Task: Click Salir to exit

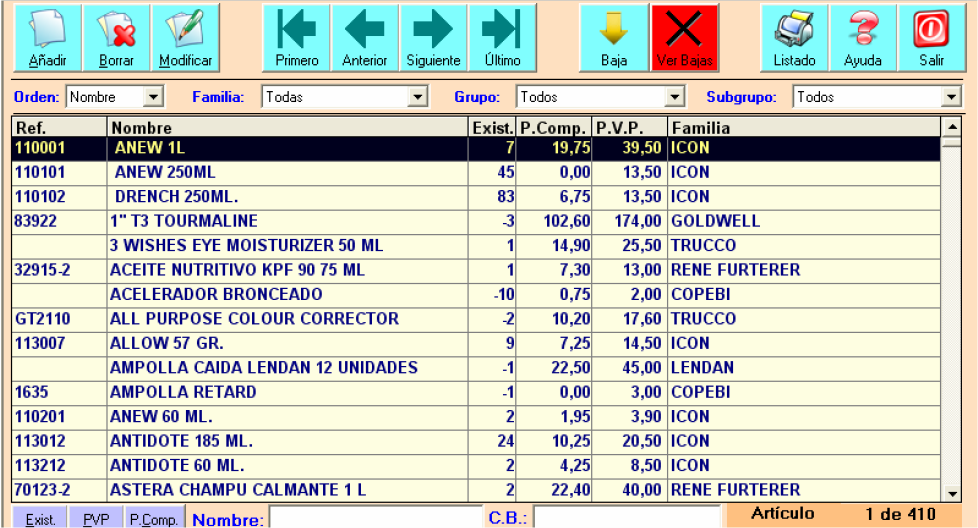Action: tap(931, 37)
